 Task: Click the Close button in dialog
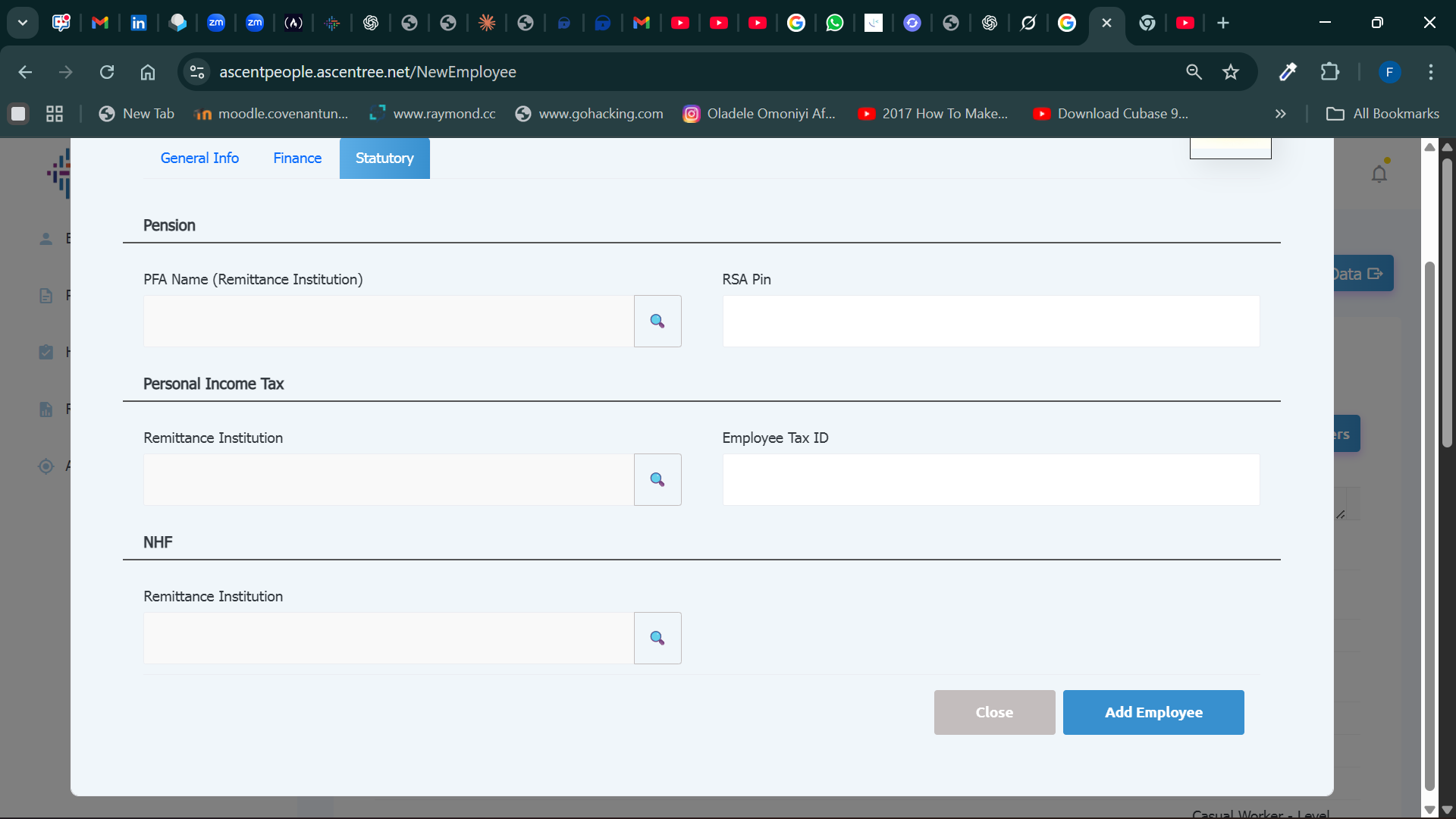[994, 712]
